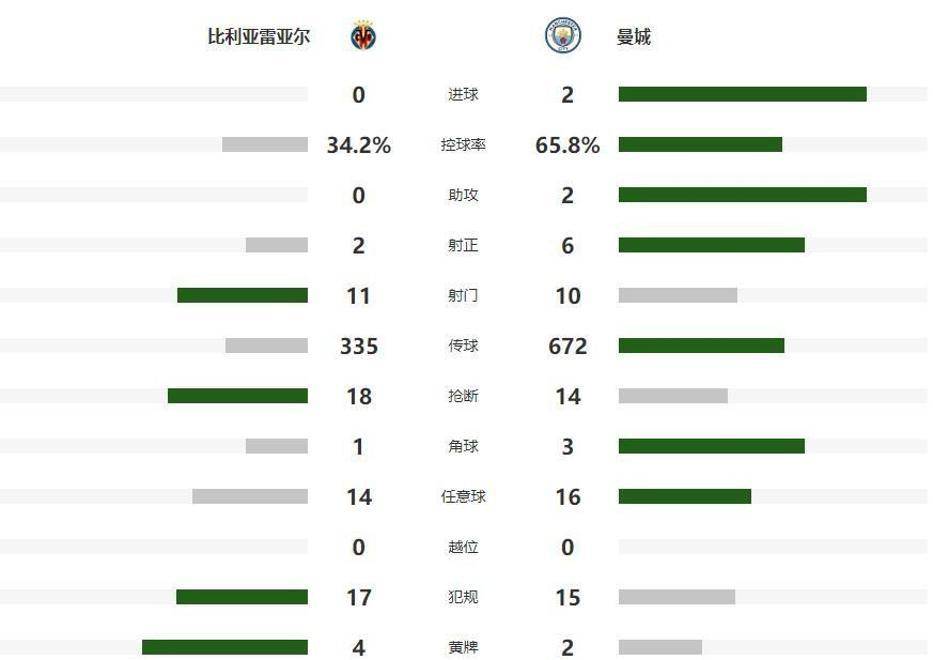Viewport: 933px width, 660px height.
Task: Click the 黄牌 stat label
Action: [463, 647]
